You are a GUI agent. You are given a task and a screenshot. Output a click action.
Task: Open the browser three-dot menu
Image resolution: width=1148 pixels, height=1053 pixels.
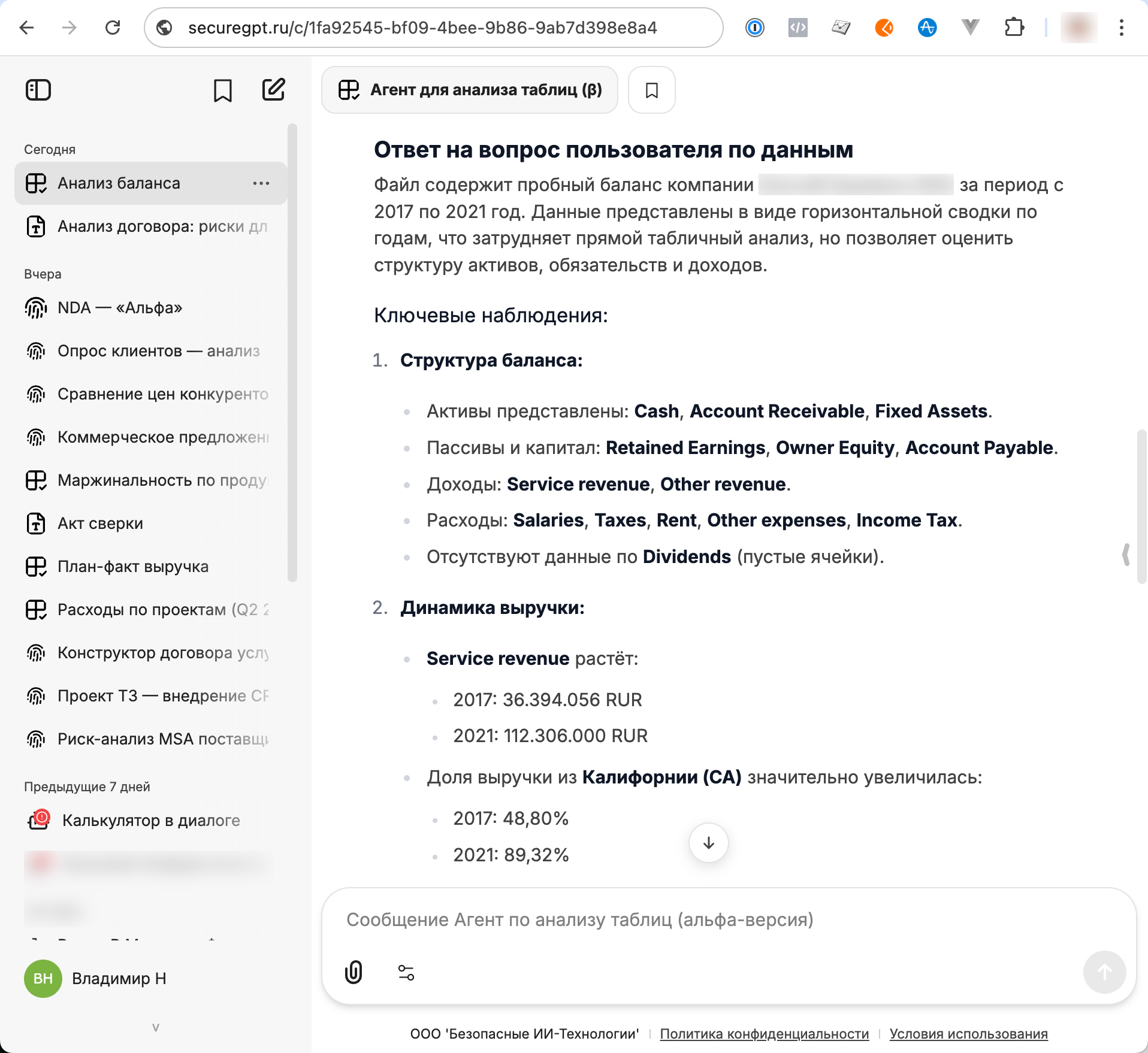(x=1122, y=28)
